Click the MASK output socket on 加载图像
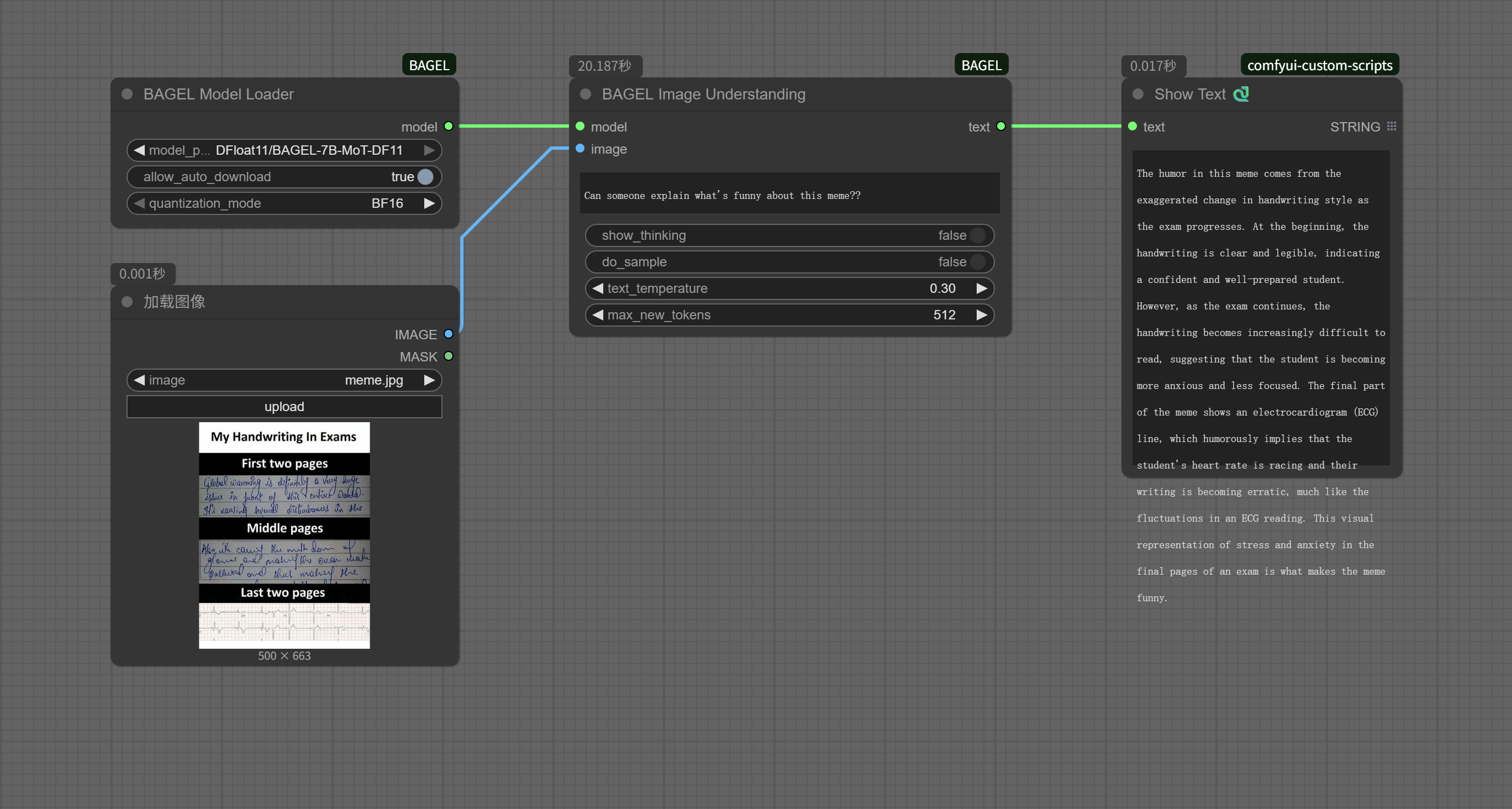 click(x=449, y=356)
